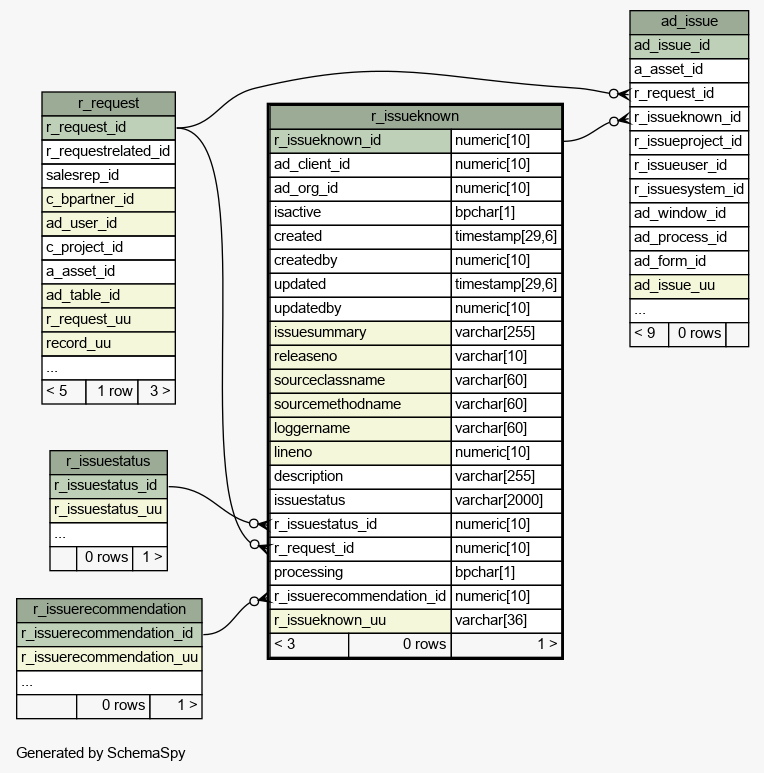The image size is (764, 773).
Task: Open the r_issueknown table header
Action: point(415,116)
